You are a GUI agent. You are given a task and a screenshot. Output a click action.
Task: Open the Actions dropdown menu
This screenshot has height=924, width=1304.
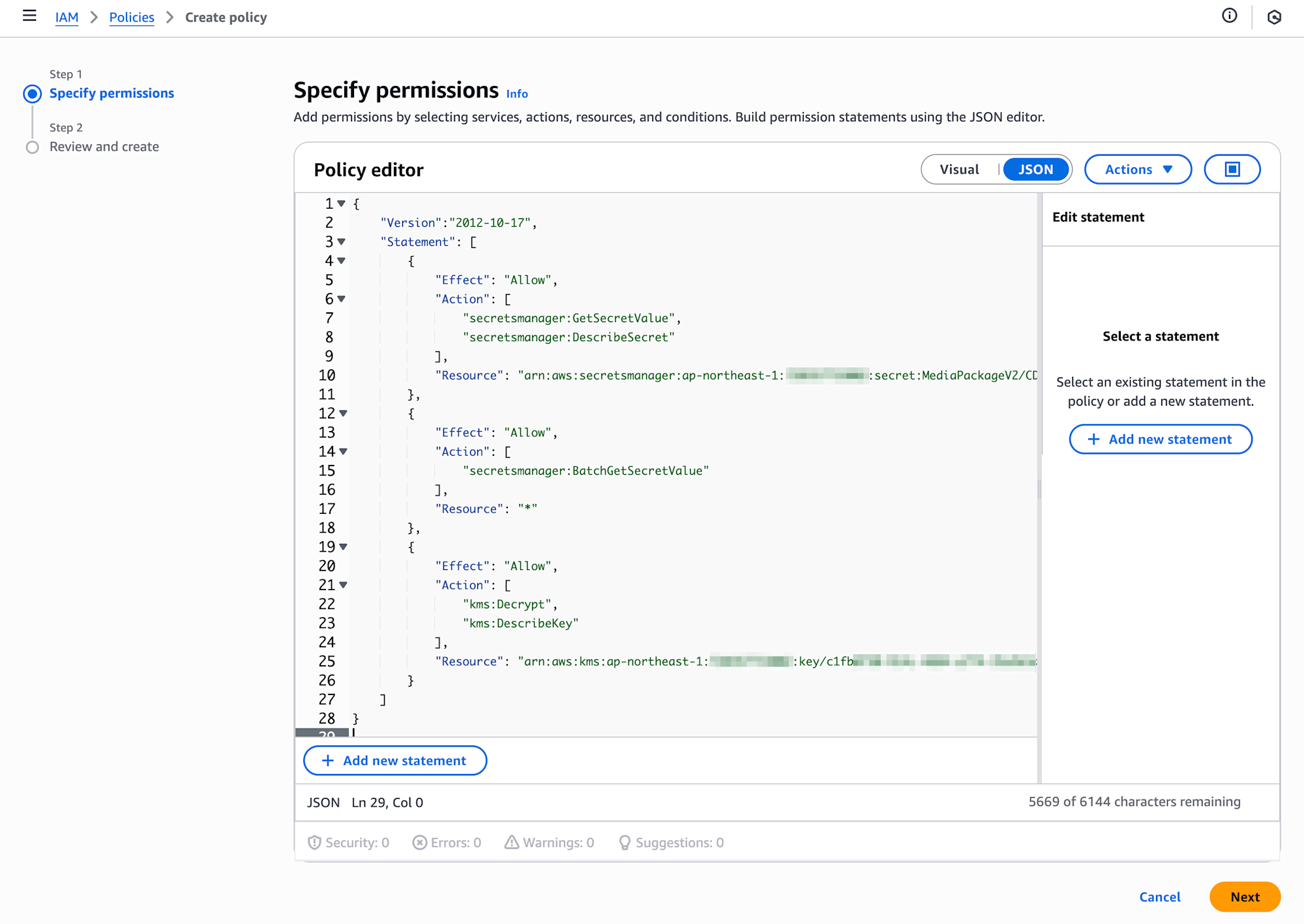pos(1138,170)
